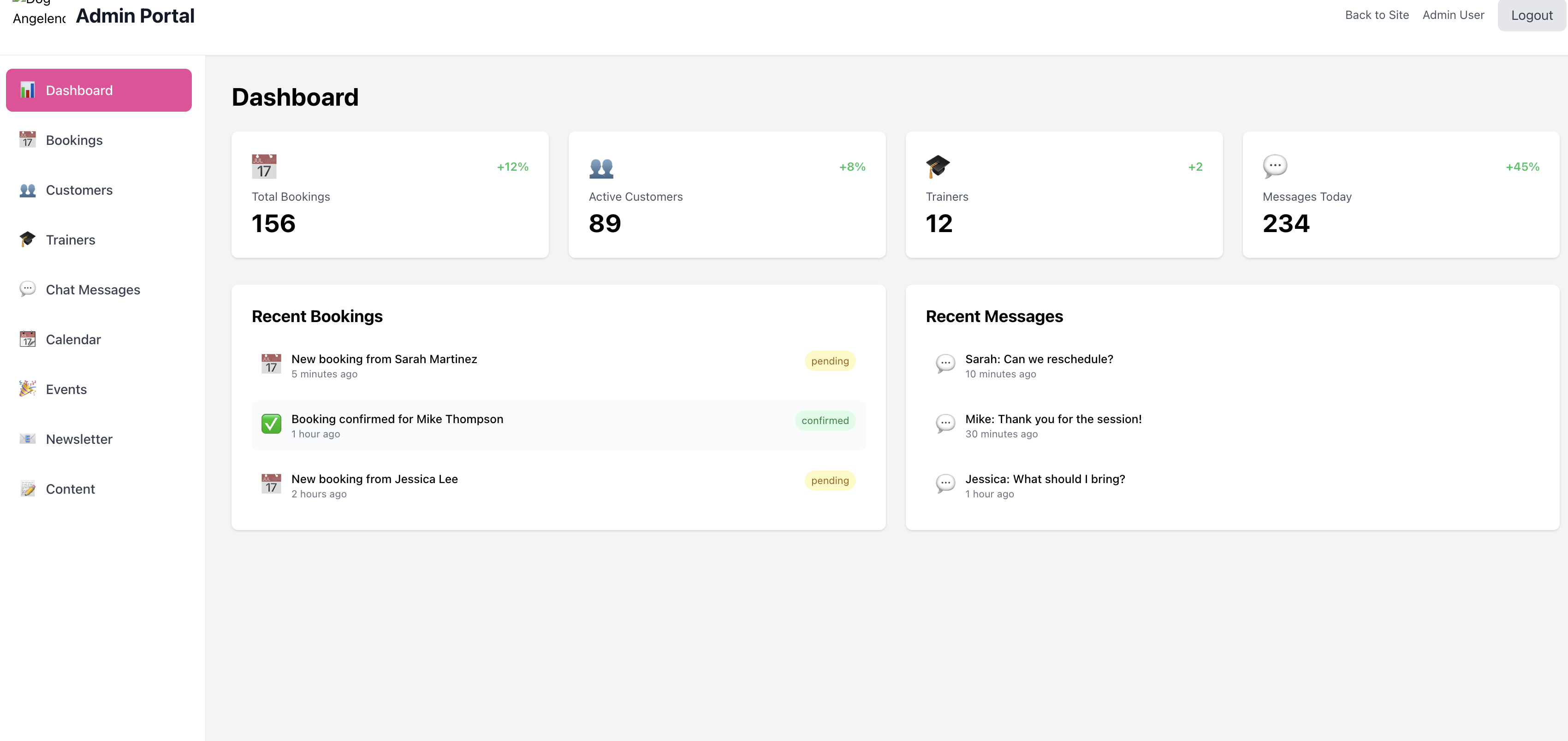Click the Content memo icon in sidebar

tap(27, 489)
